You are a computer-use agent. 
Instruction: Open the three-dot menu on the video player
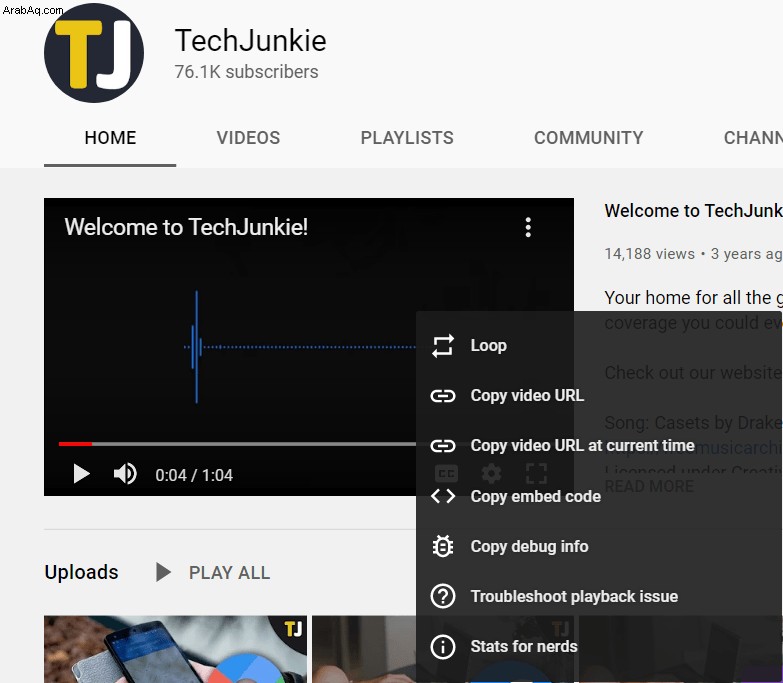coord(528,227)
